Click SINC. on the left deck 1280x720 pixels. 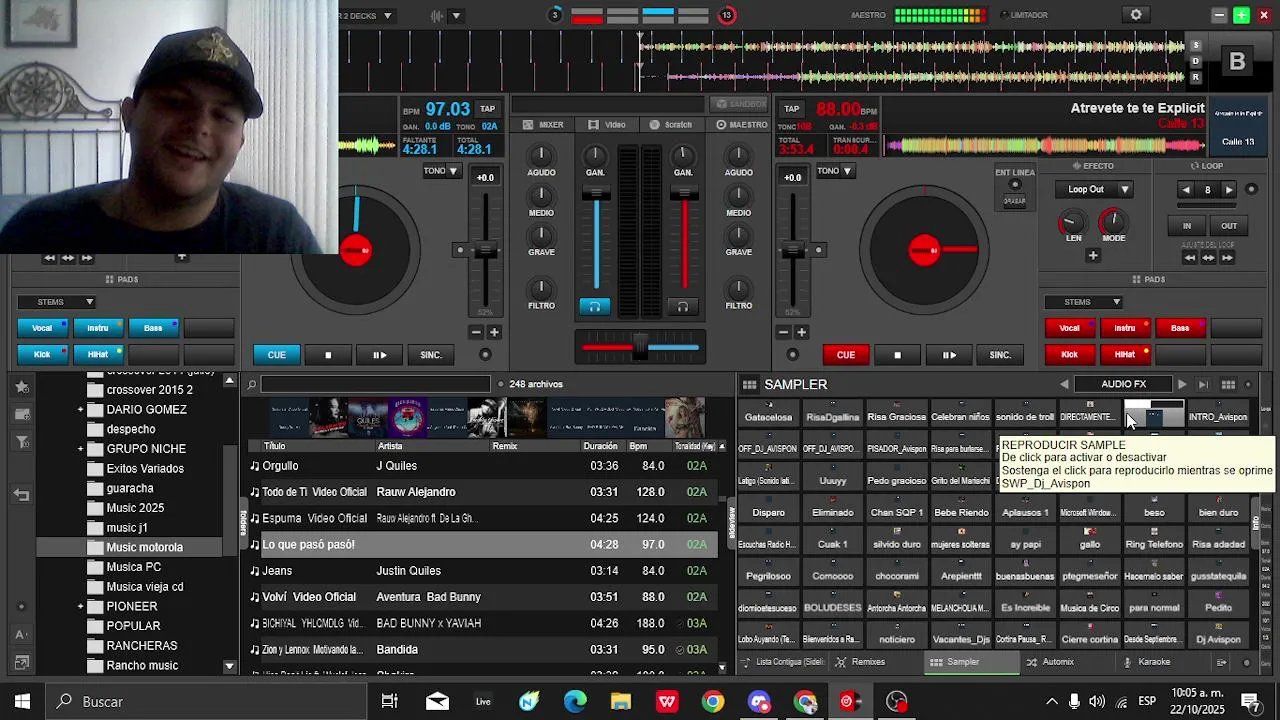[x=431, y=355]
